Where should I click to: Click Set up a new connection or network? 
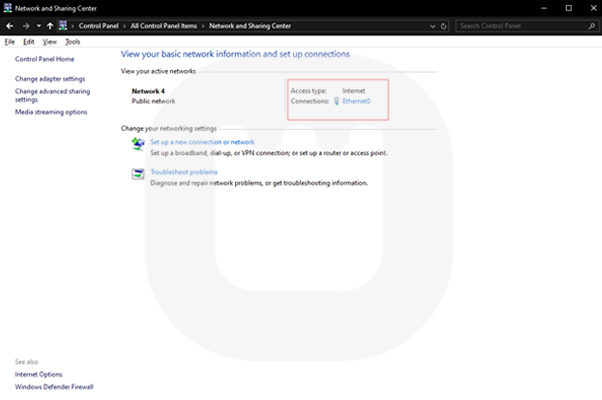[x=202, y=142]
